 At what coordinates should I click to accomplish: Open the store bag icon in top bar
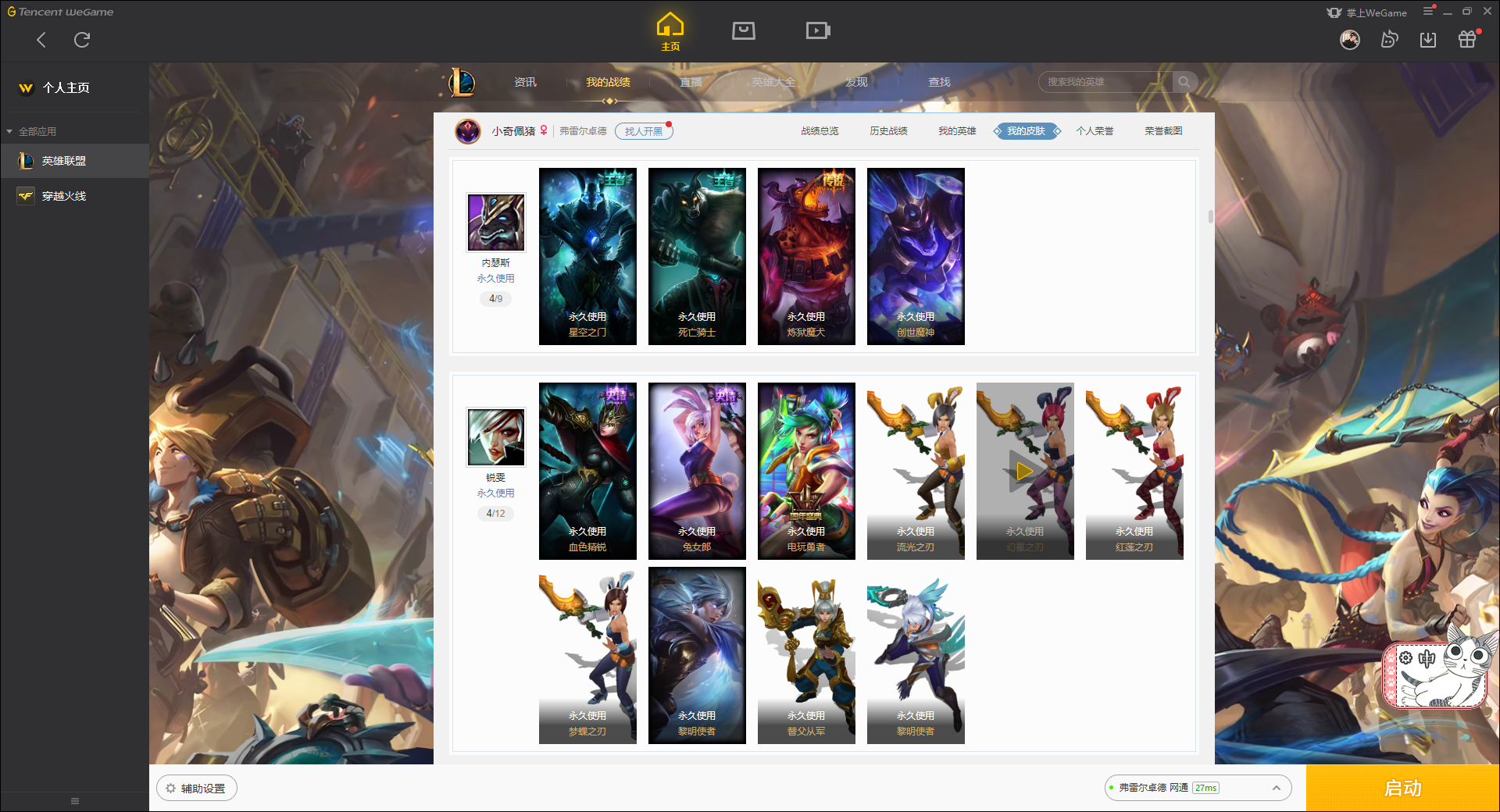tap(744, 31)
